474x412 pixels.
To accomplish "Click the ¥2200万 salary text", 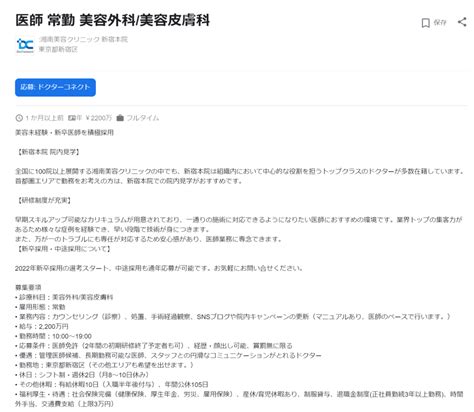I will coord(98,118).
